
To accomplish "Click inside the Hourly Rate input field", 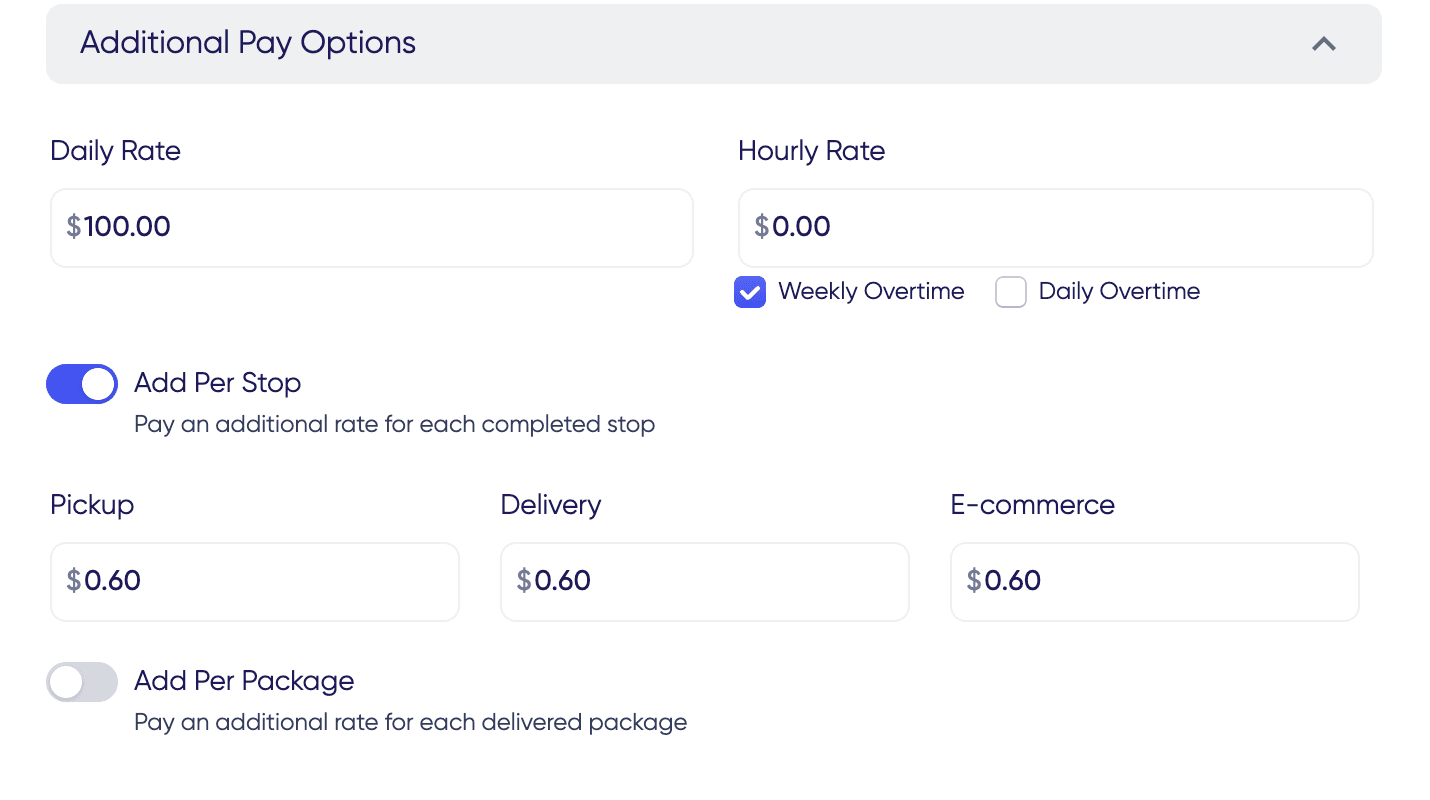I will click(x=1055, y=227).
